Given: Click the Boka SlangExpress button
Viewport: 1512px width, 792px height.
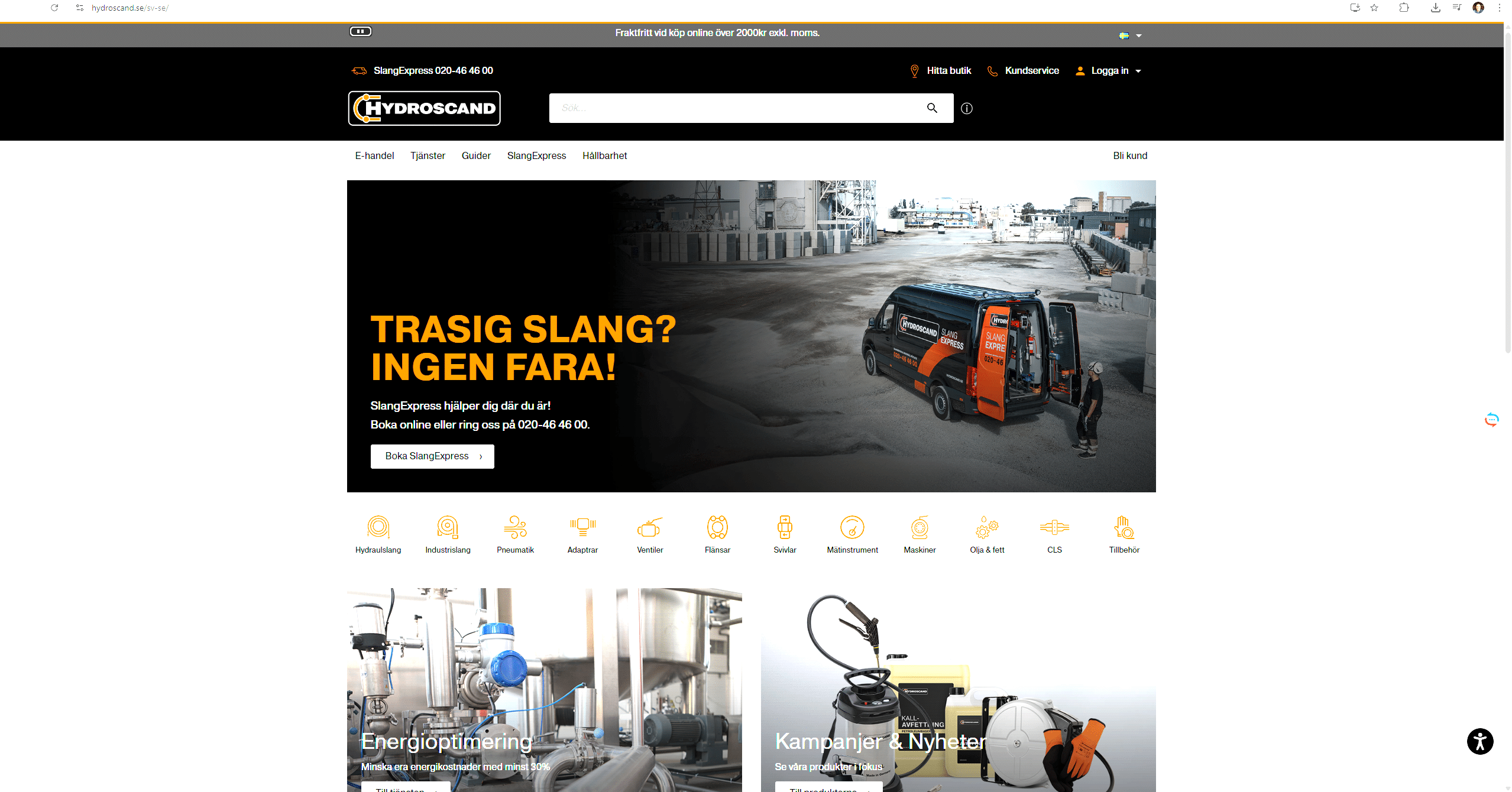Looking at the screenshot, I should 432,456.
